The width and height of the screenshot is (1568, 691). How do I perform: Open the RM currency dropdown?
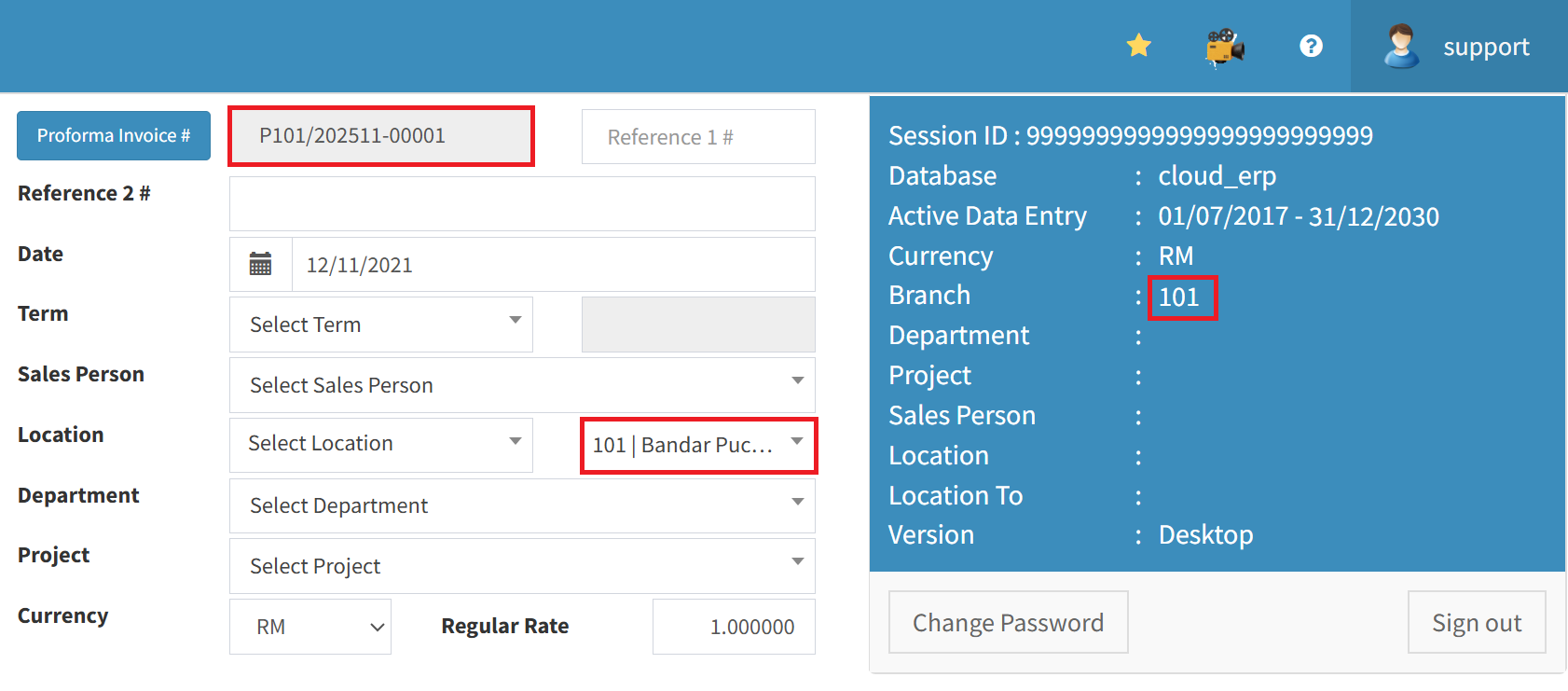(310, 627)
